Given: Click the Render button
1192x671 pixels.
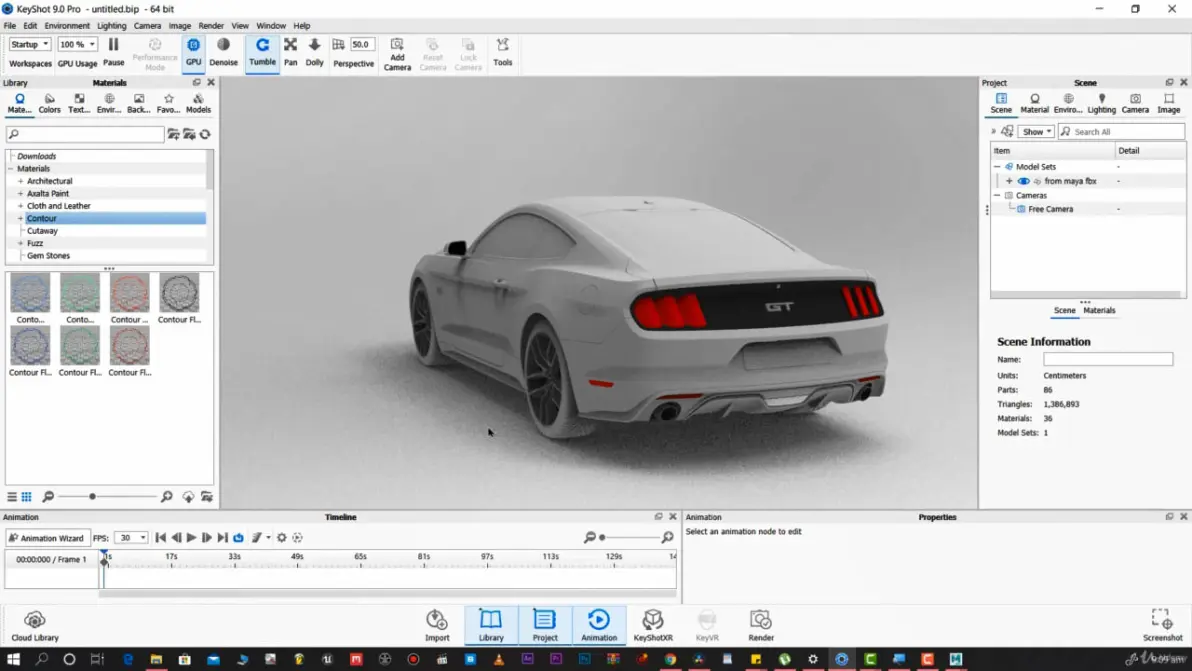Looking at the screenshot, I should 761,626.
